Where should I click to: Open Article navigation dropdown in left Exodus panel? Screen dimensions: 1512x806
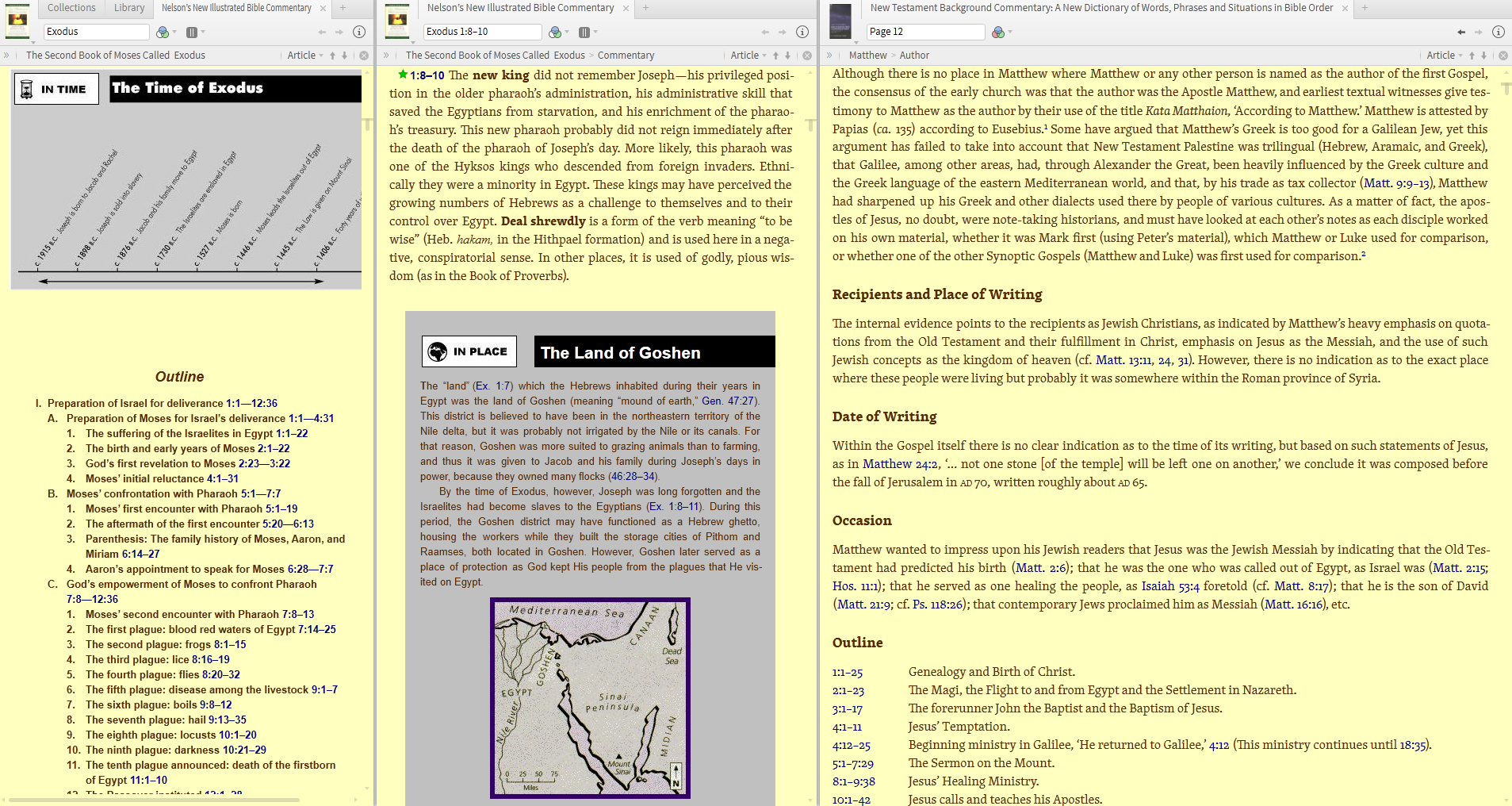305,56
